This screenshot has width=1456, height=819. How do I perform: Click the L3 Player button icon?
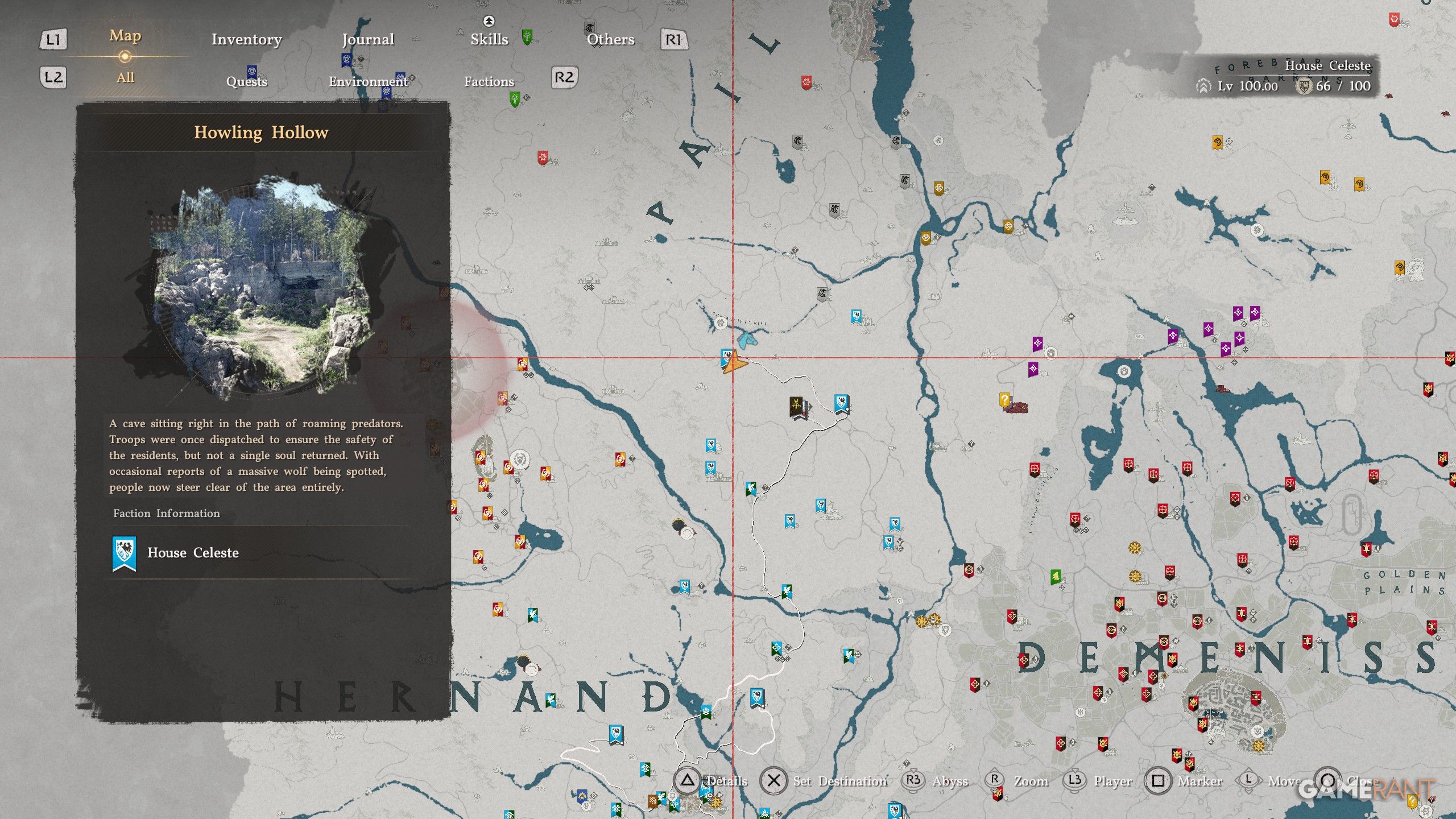point(1074,780)
